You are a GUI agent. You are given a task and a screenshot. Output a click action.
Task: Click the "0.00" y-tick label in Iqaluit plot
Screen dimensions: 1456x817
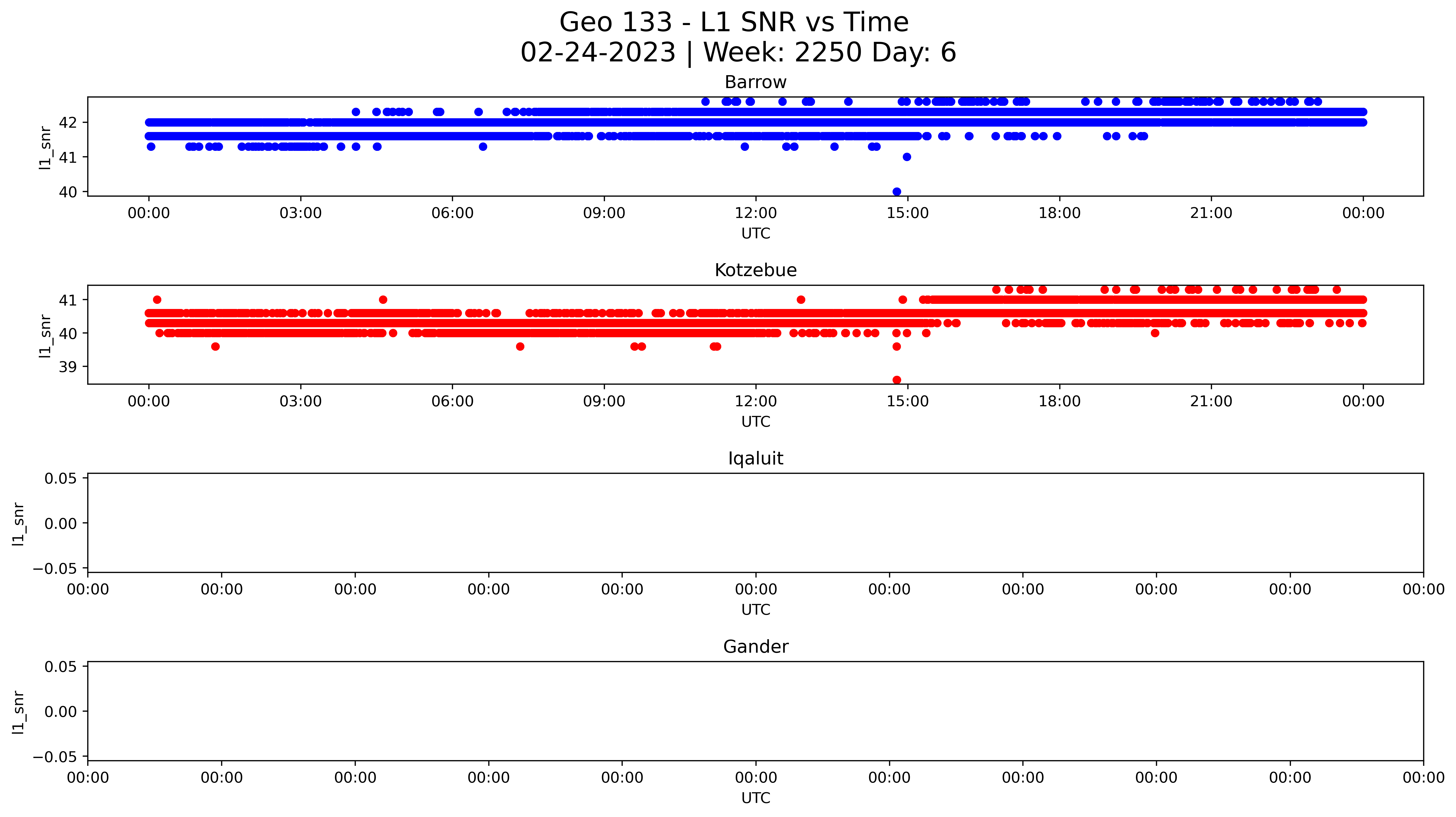61,524
